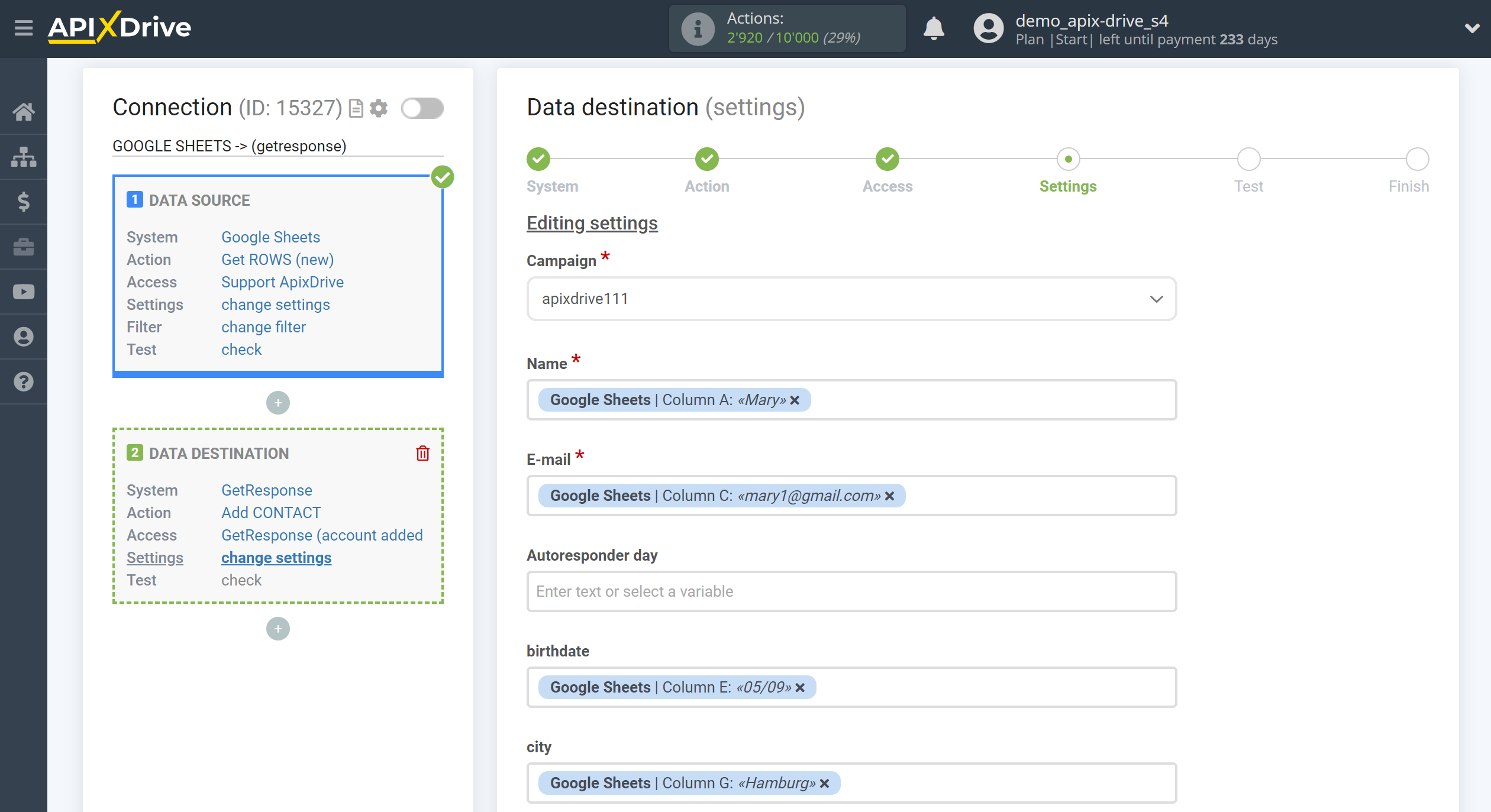
Task: Click the Autoresponder day field
Action: [x=851, y=591]
